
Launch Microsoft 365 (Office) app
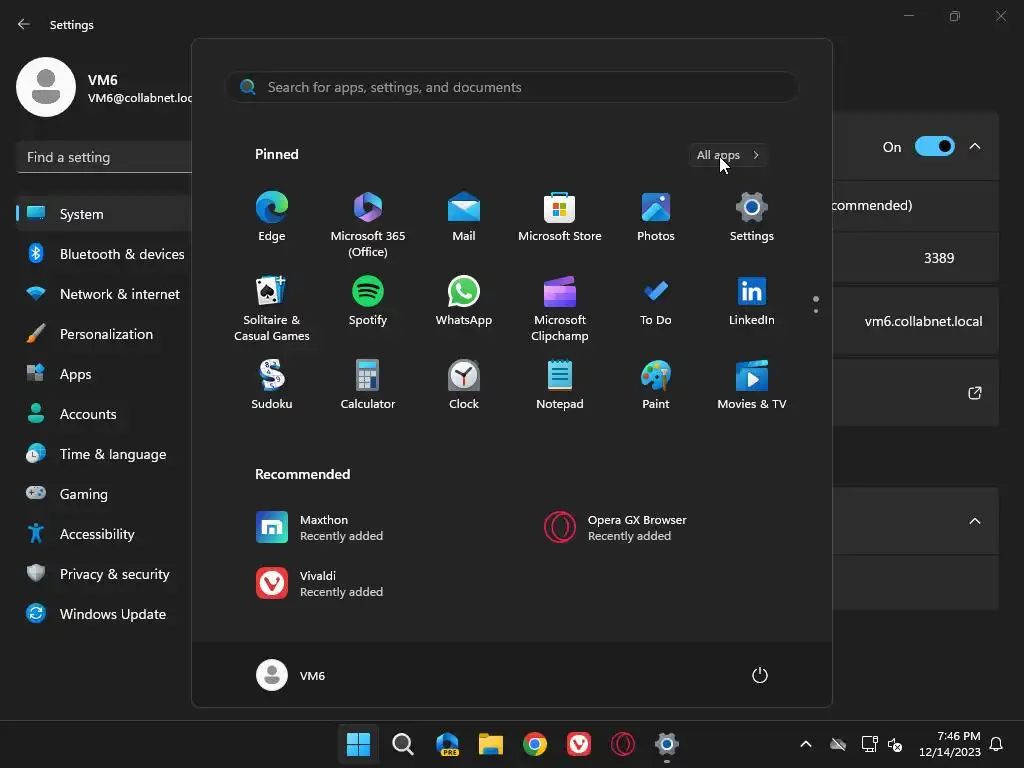point(368,225)
